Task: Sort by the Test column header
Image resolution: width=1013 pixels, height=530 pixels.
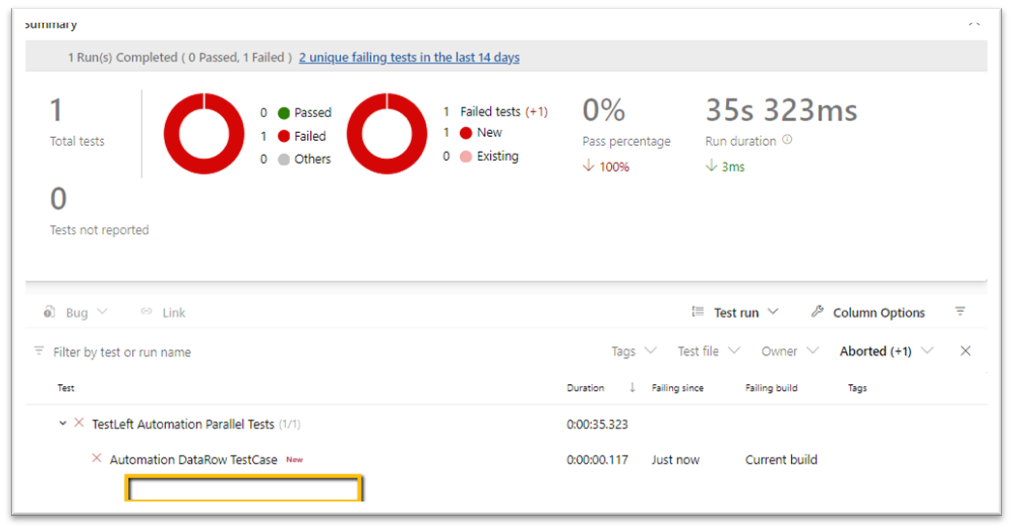Action: [x=66, y=388]
